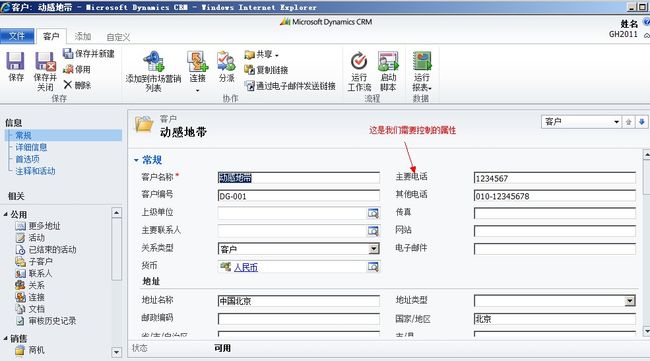
Task: Go to Details (详细信息) section
Action: [31, 147]
